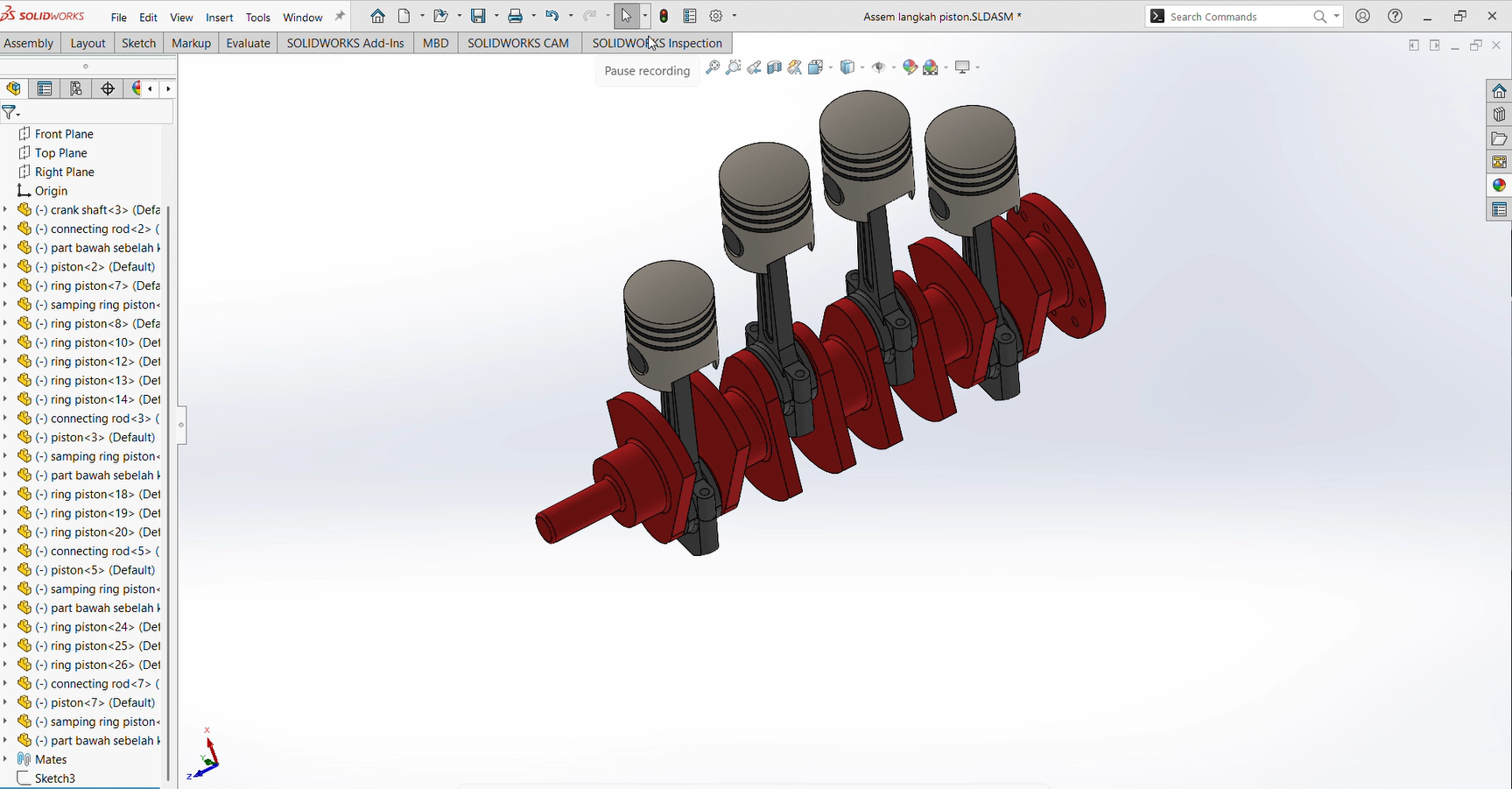Open View Settings monitor icon
This screenshot has width=1512, height=789.
[x=962, y=67]
